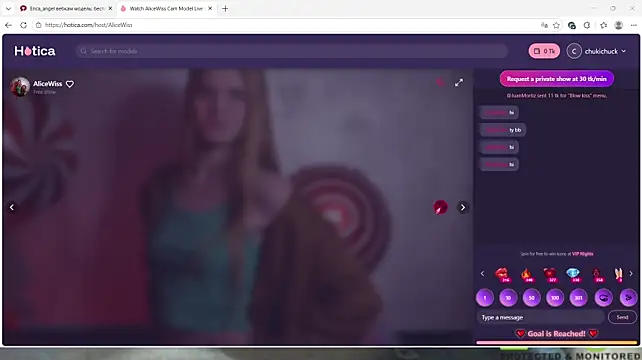
Task: Open the 0 Tk token balance button
Action: [x=544, y=51]
